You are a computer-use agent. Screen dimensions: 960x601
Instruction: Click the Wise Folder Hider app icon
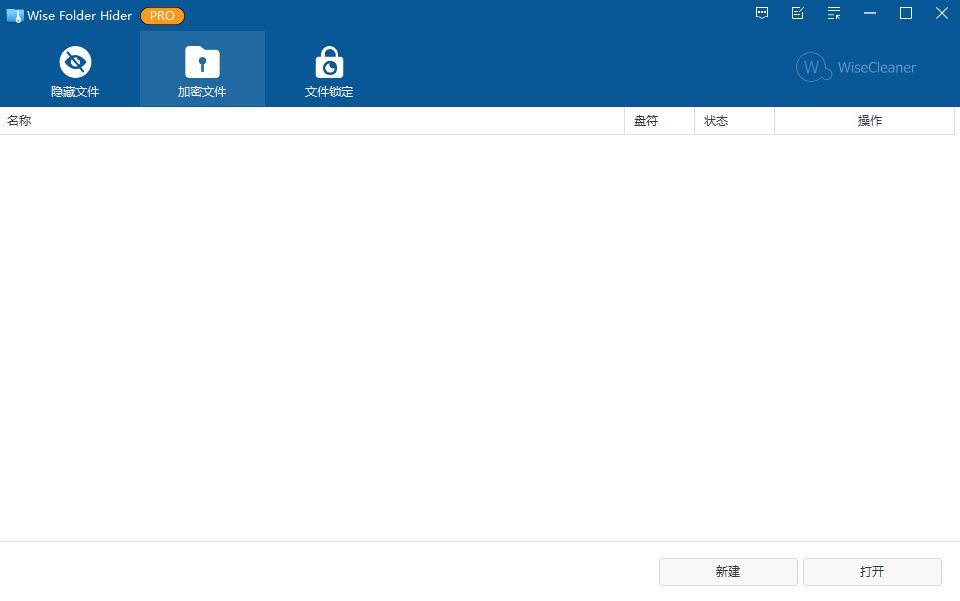(15, 16)
